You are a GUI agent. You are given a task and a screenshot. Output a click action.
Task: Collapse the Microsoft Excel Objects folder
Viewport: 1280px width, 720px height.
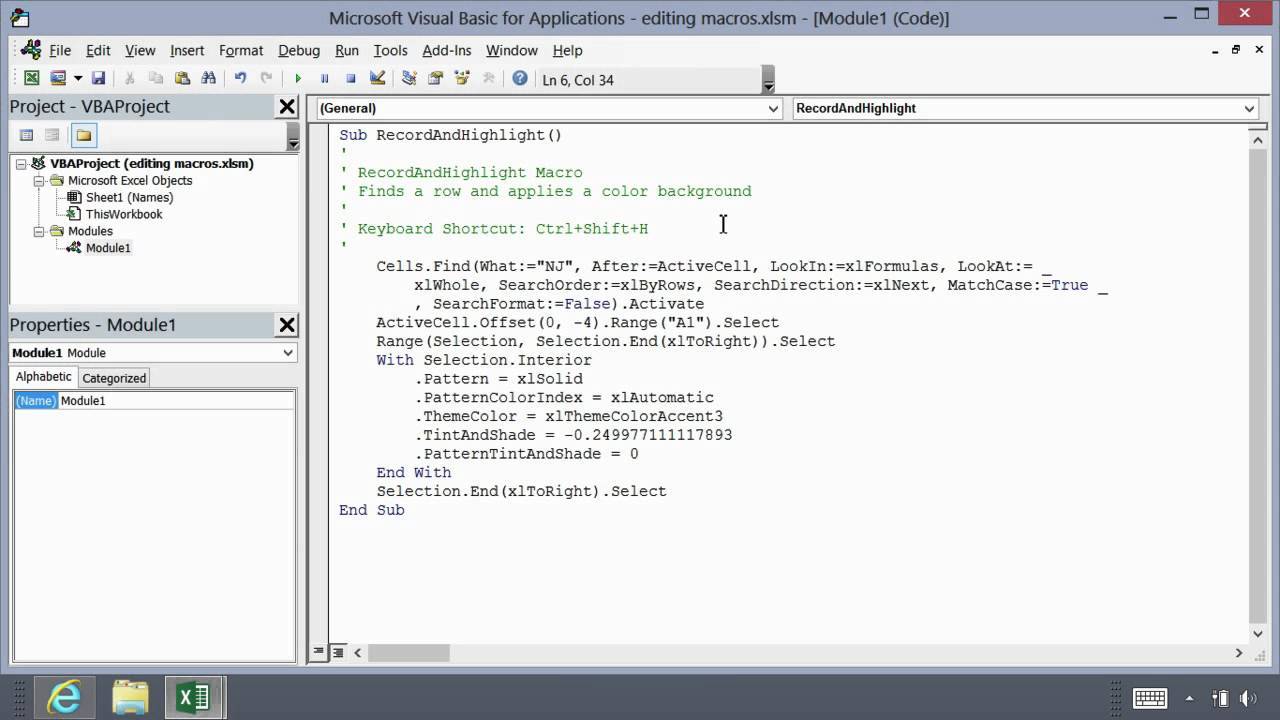click(x=39, y=180)
